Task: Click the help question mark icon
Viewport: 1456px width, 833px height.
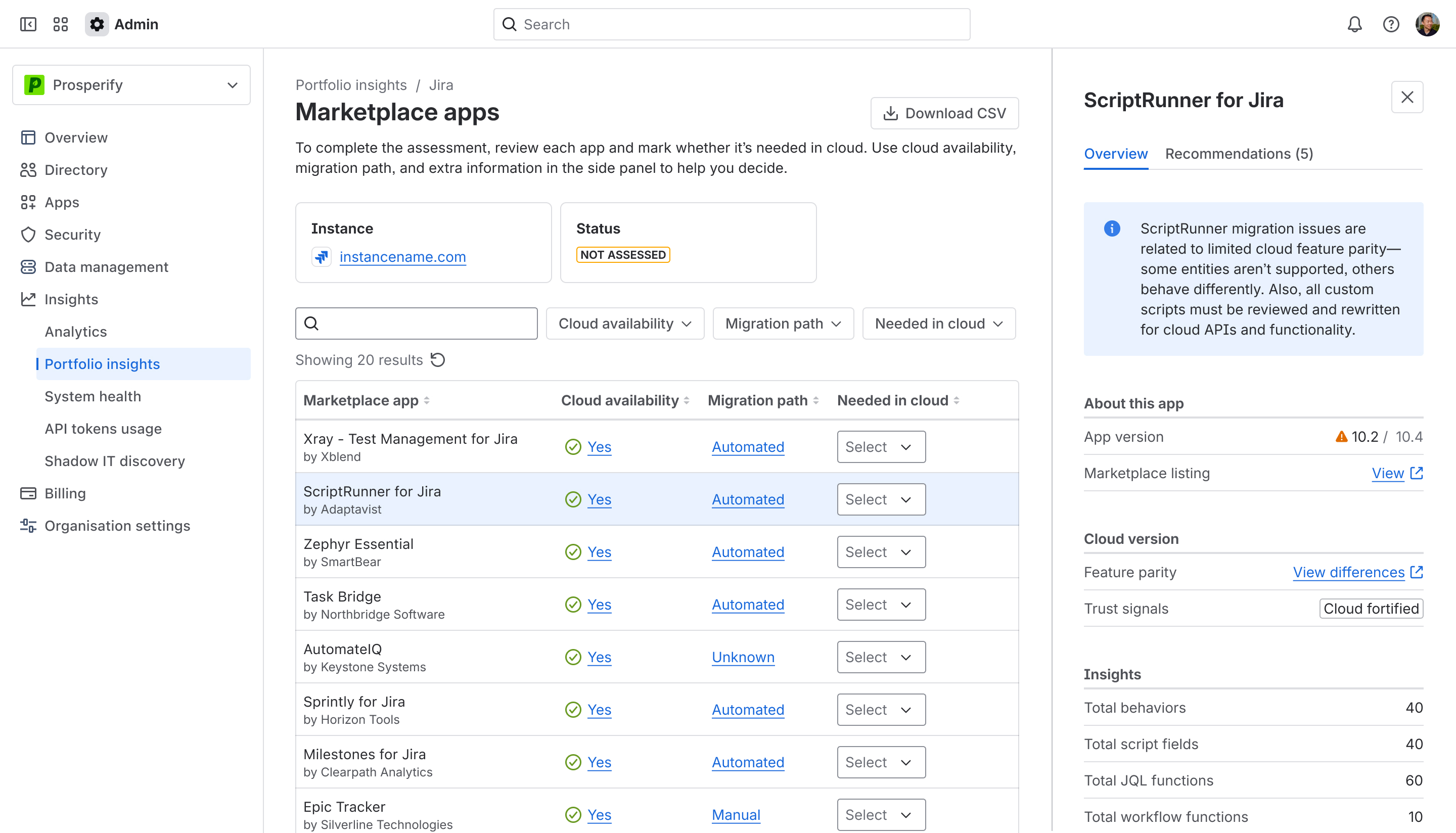Action: (x=1391, y=24)
